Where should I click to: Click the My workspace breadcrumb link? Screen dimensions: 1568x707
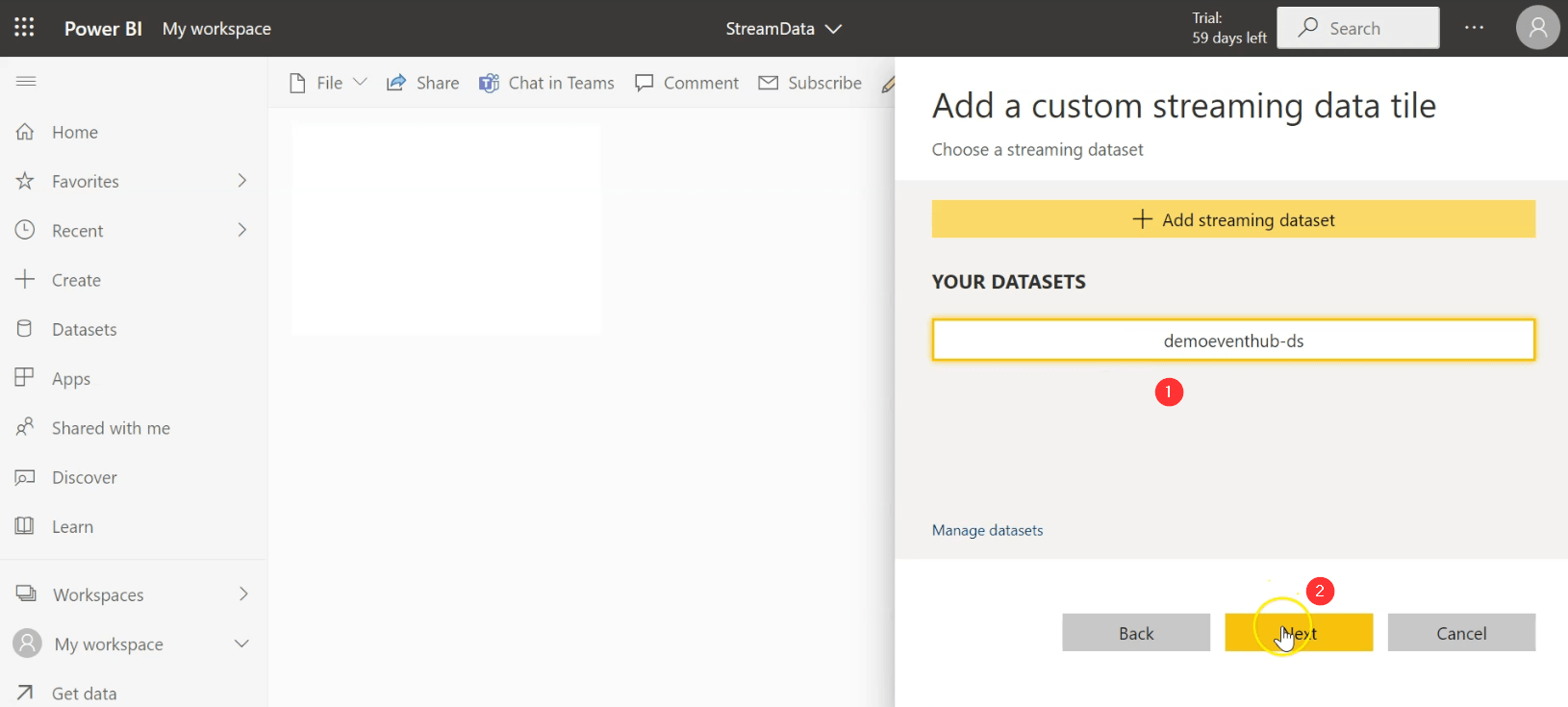click(216, 29)
